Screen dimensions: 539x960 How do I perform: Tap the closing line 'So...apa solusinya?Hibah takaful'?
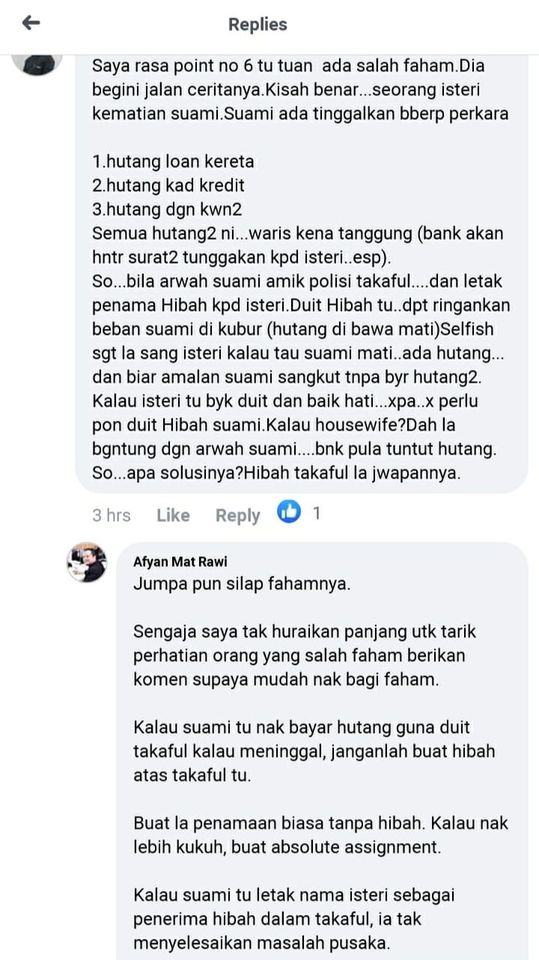tap(276, 473)
